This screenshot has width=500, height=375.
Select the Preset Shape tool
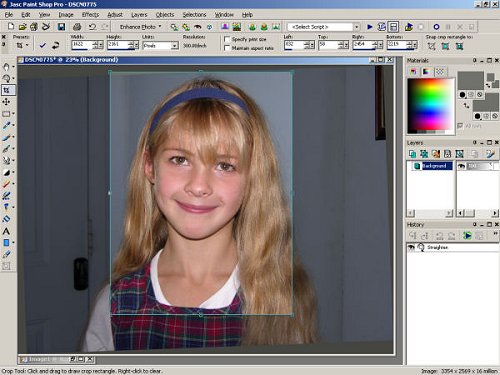pyautogui.click(x=6, y=243)
